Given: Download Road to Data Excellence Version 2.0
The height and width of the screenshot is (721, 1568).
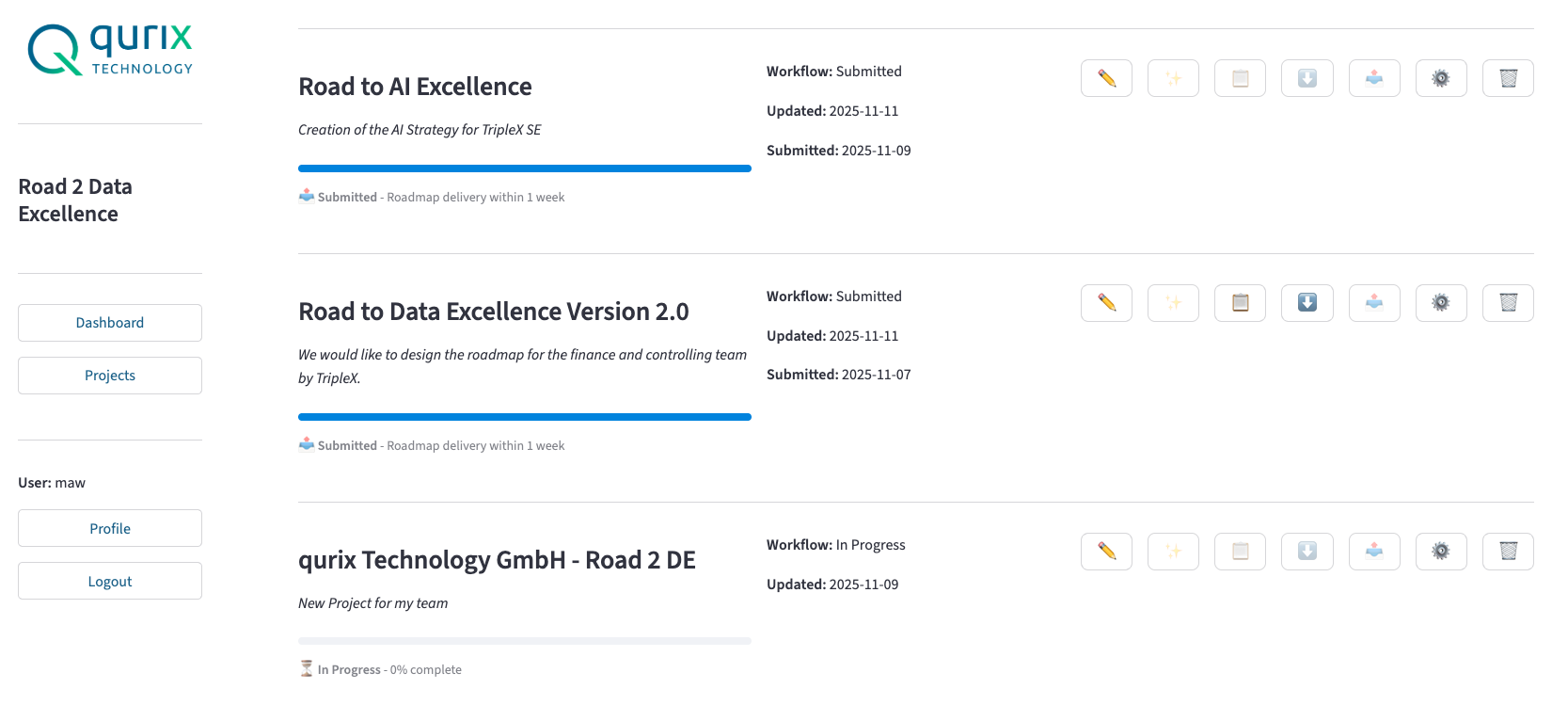Looking at the screenshot, I should (1307, 302).
